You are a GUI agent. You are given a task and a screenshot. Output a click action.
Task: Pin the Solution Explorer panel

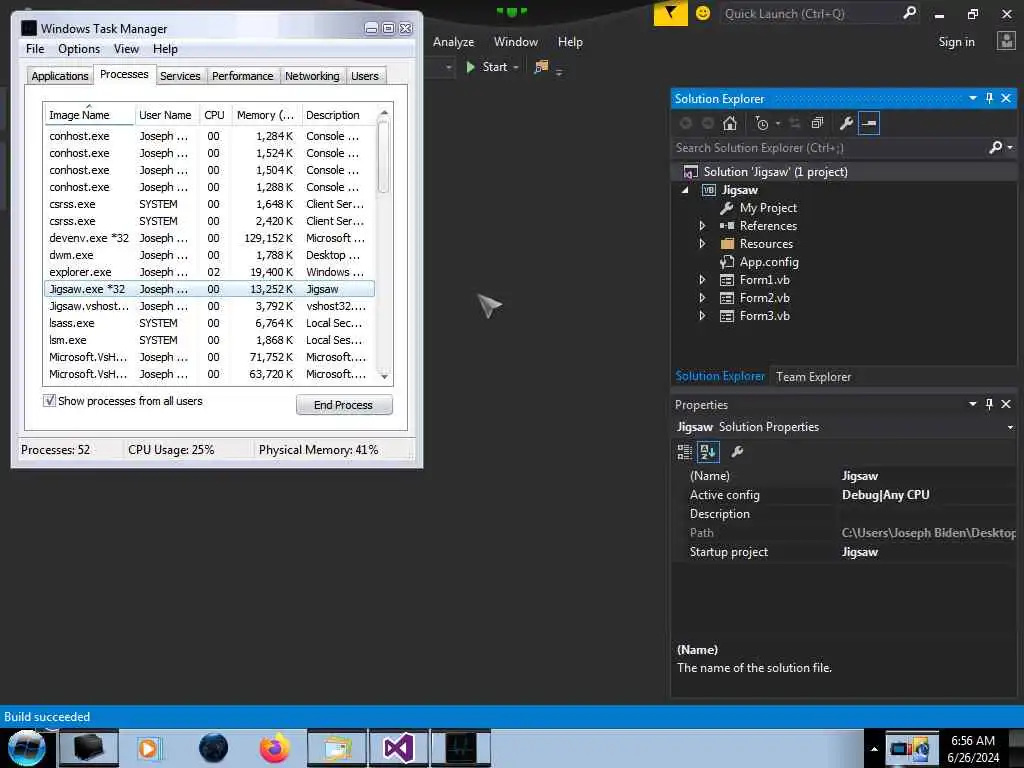989,98
